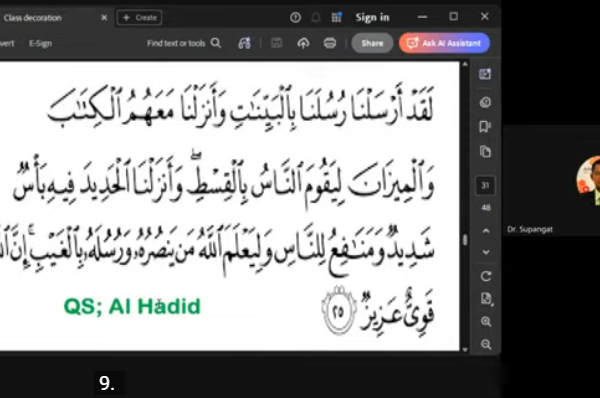This screenshot has width=600, height=398.
Task: Zoom in with the magnifier plus icon
Action: (x=486, y=321)
